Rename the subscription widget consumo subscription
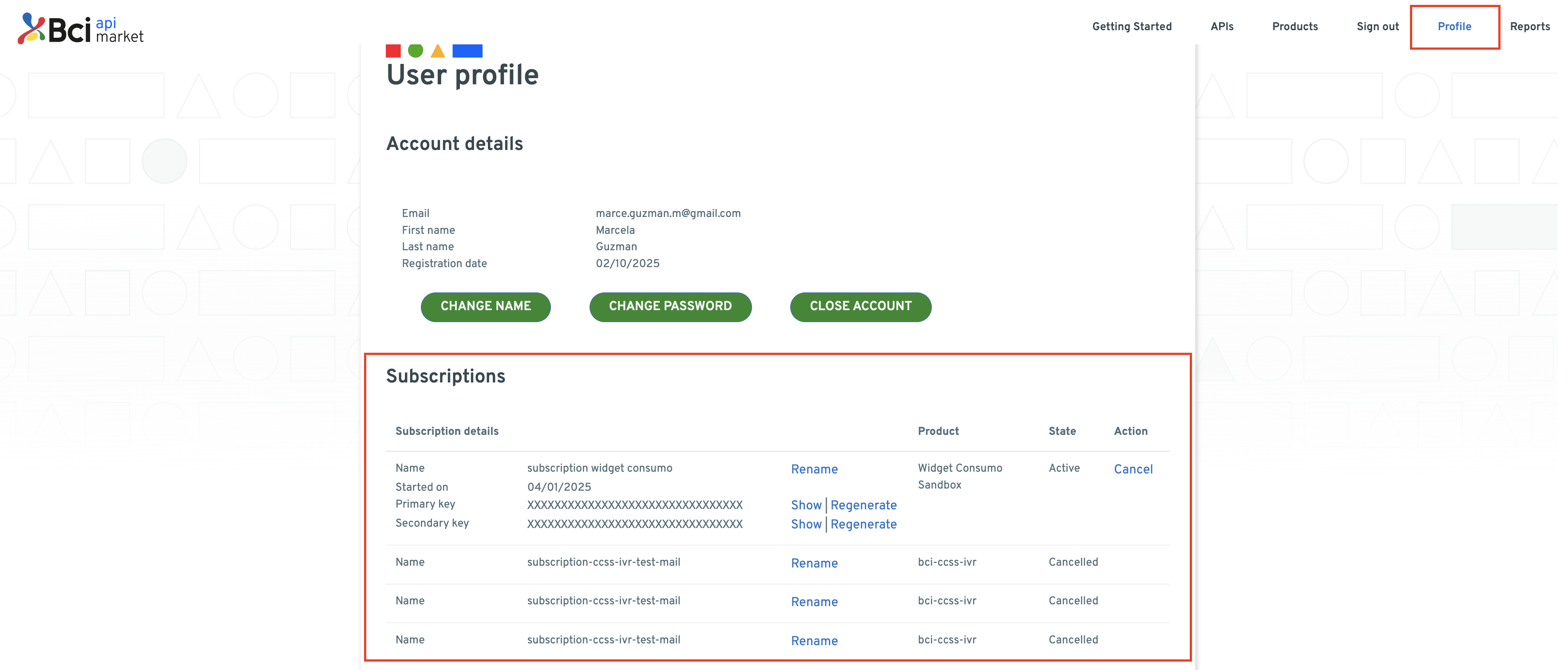 814,469
